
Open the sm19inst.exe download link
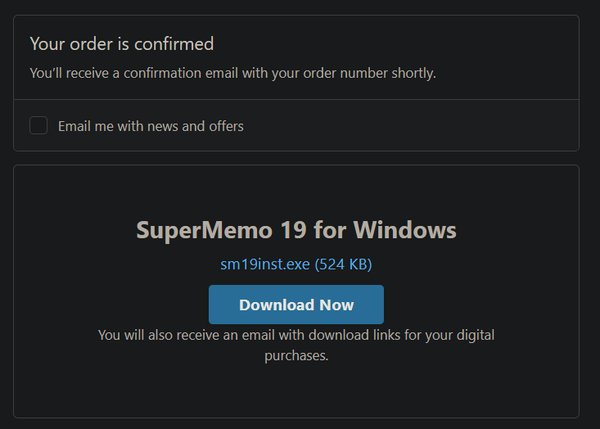(296, 264)
